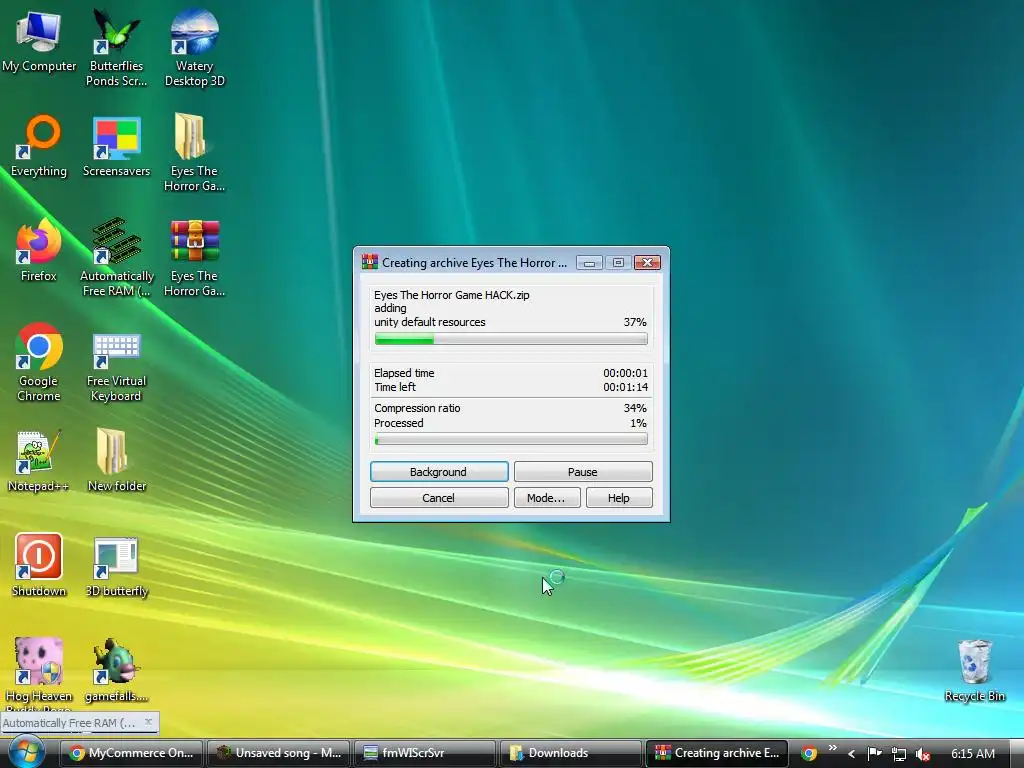Select the Hog Heaven desktop shortcut
Screen dimensions: 1024x768
point(39,671)
